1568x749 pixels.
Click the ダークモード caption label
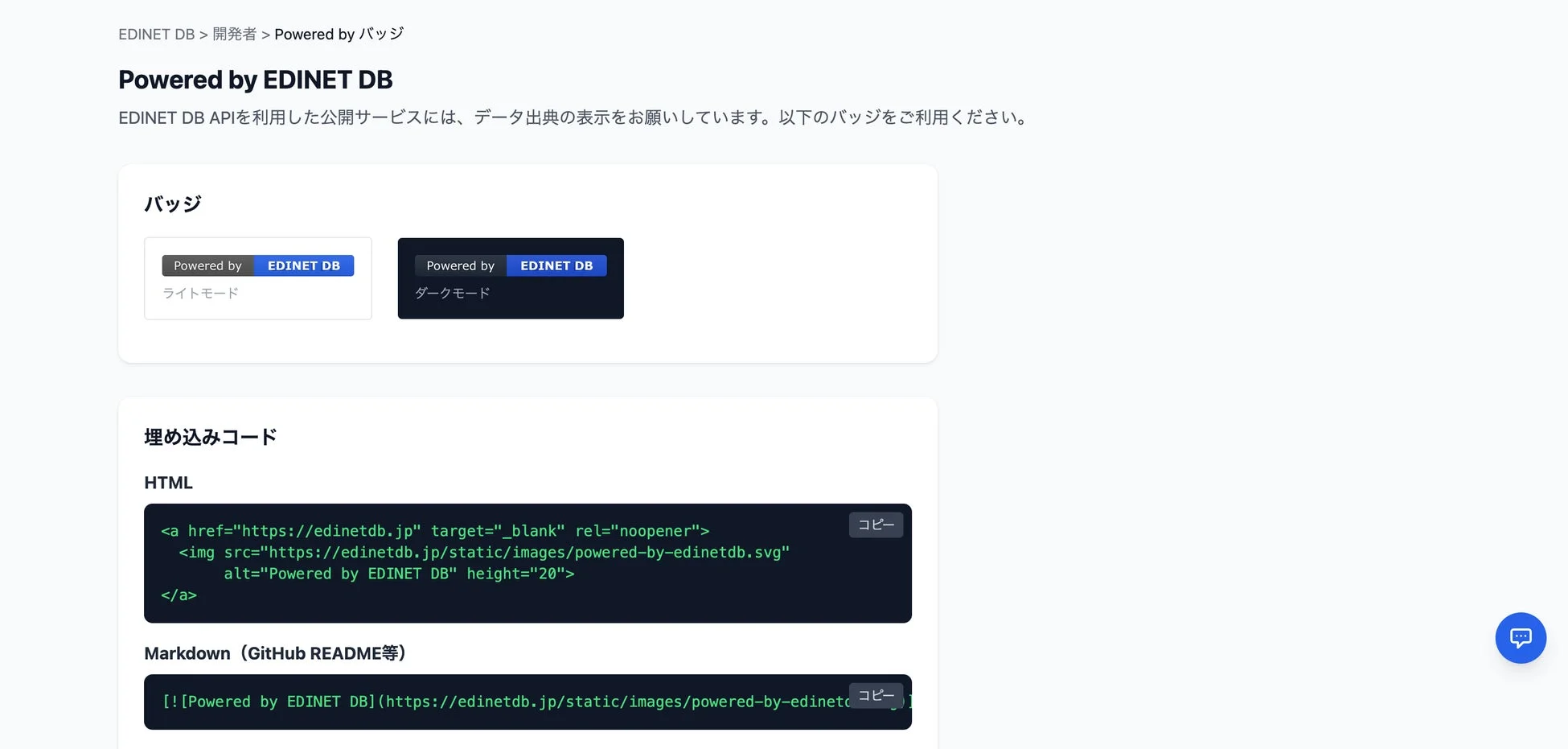point(452,293)
